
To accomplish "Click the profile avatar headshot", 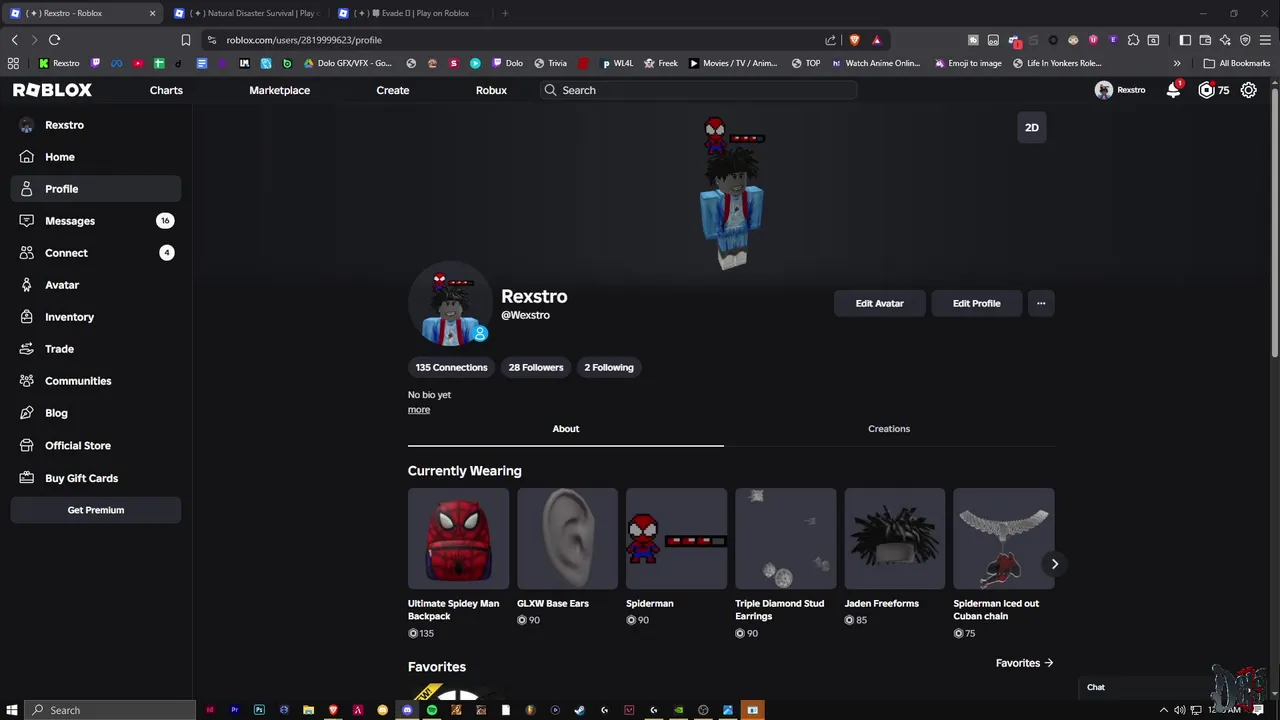I will [450, 305].
